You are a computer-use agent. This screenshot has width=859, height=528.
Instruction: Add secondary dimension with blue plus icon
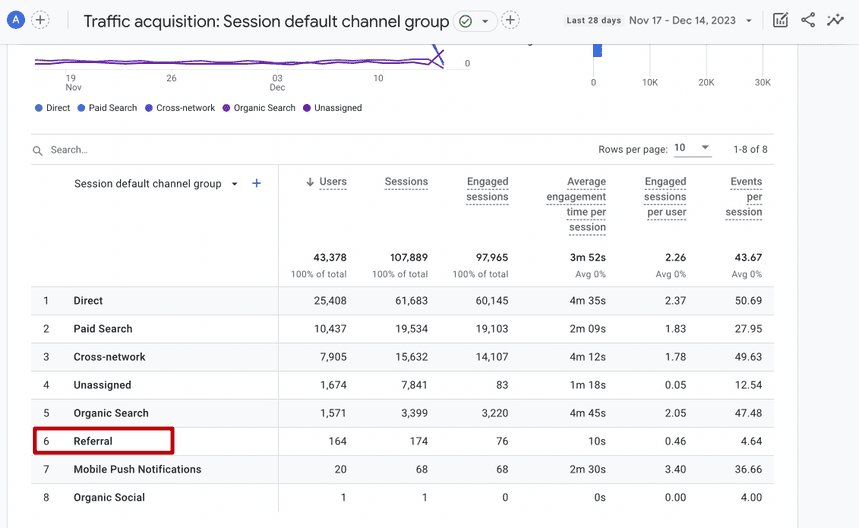click(x=256, y=183)
